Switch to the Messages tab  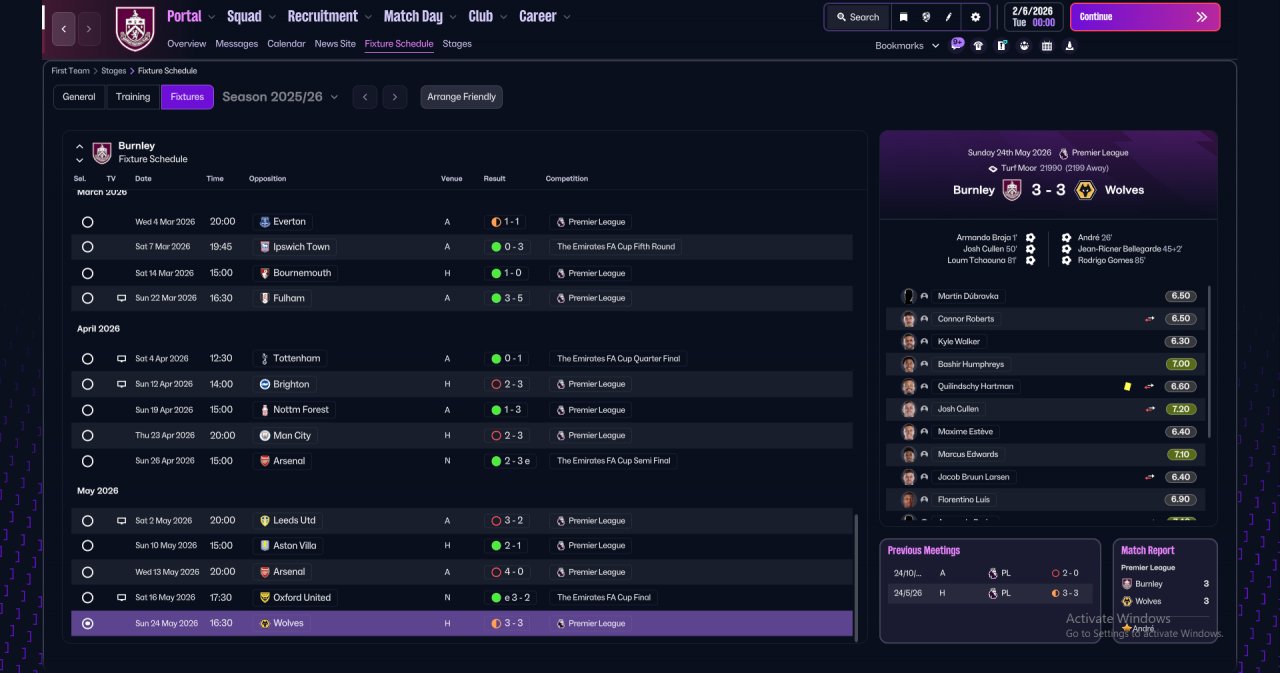click(236, 44)
